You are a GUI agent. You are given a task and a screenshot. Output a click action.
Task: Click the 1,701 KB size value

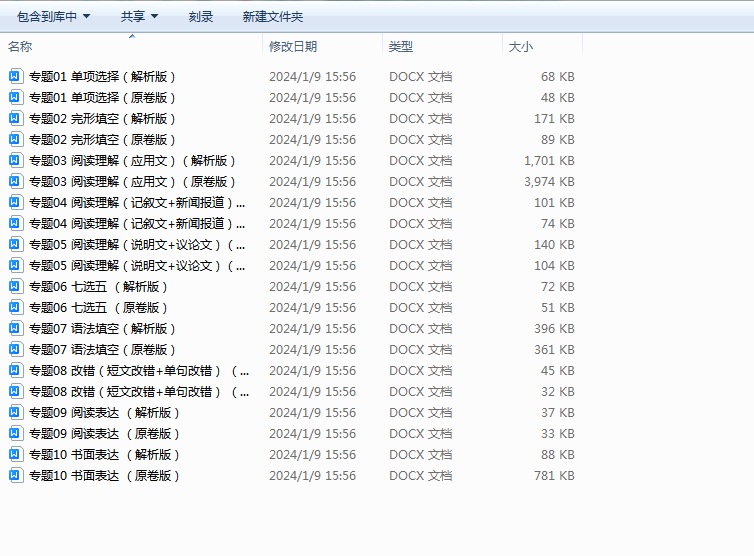pyautogui.click(x=550, y=161)
